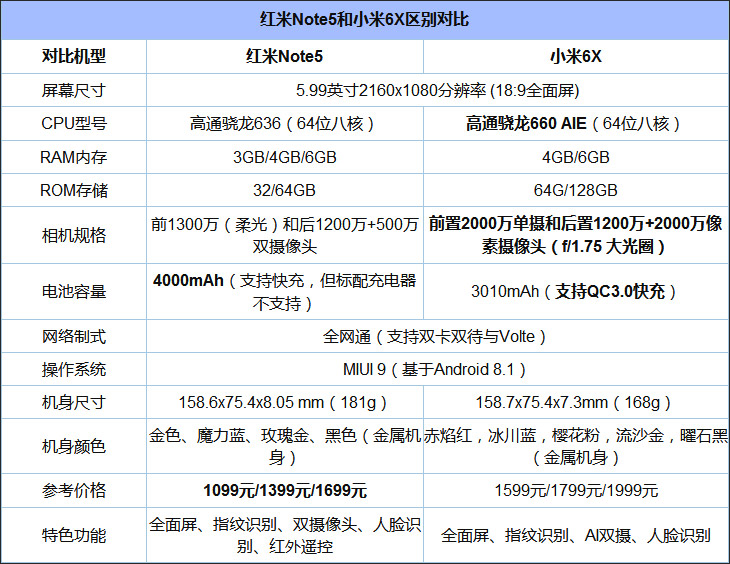Click the price '1599元/1799元/1999元'
730x564 pixels.
point(576,490)
